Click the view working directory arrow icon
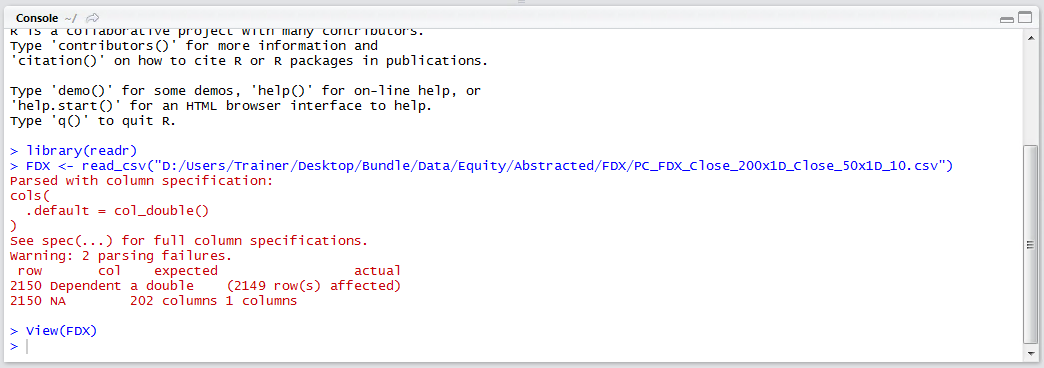This screenshot has height=368, width=1044. point(93,18)
